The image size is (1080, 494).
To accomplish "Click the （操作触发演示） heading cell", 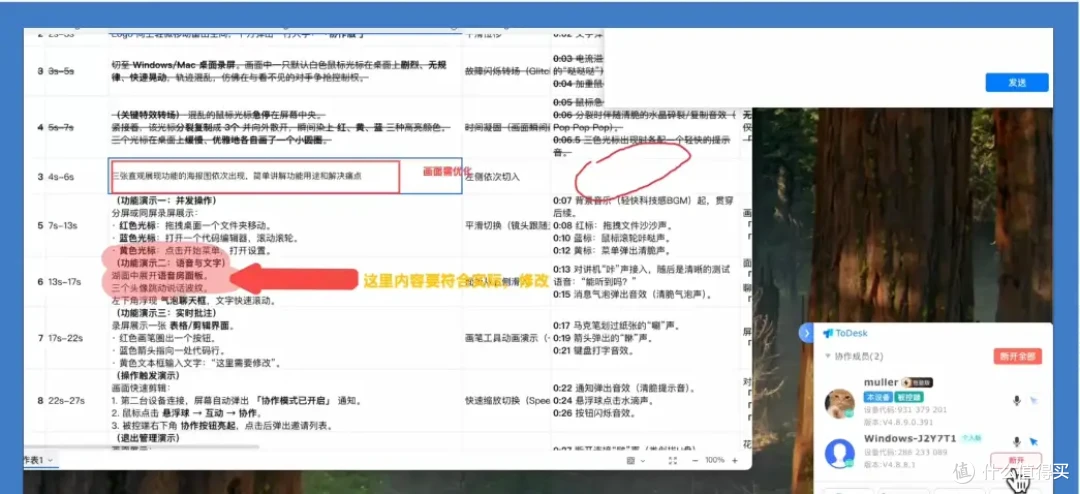I will 149,375.
